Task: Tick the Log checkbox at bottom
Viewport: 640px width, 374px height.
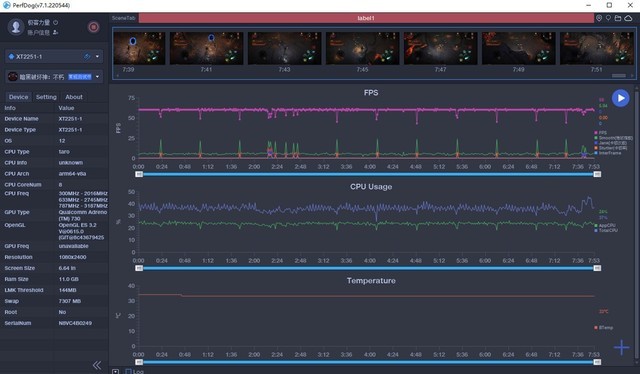Action: point(128,371)
